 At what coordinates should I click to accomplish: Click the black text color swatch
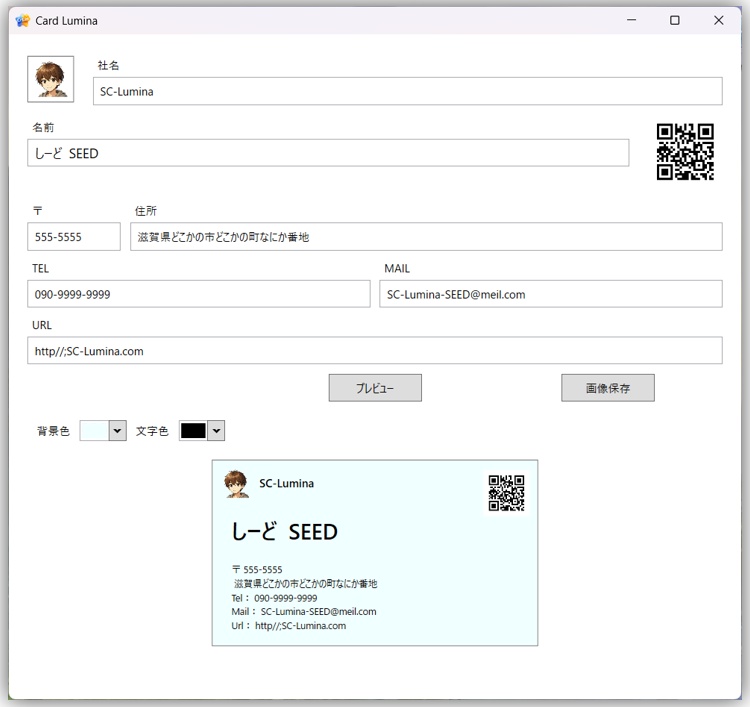193,431
